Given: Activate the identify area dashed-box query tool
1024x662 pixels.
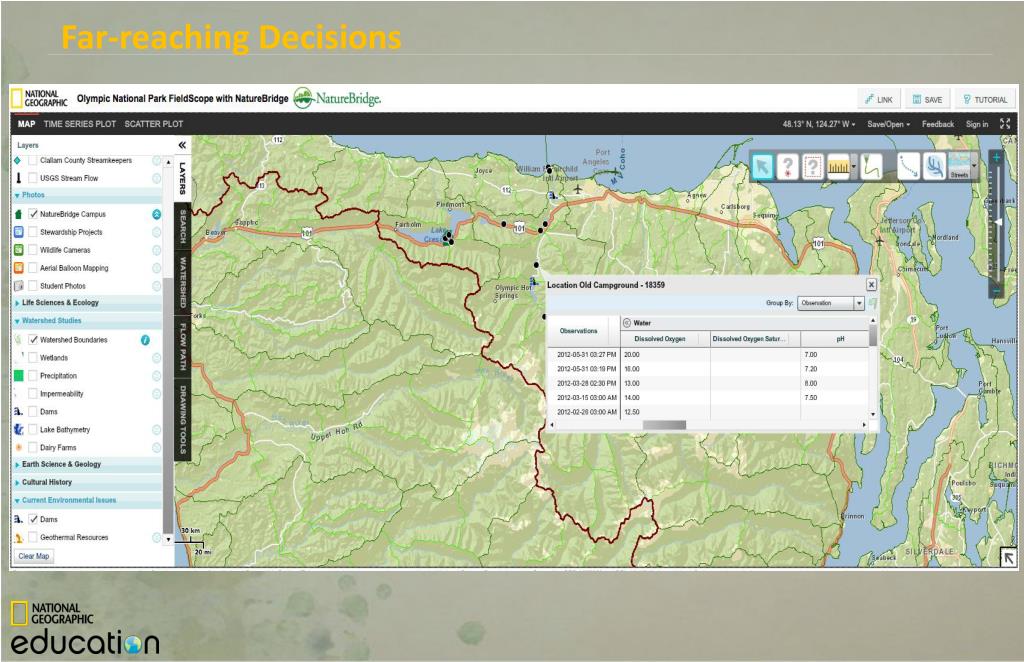Looking at the screenshot, I should point(812,166).
